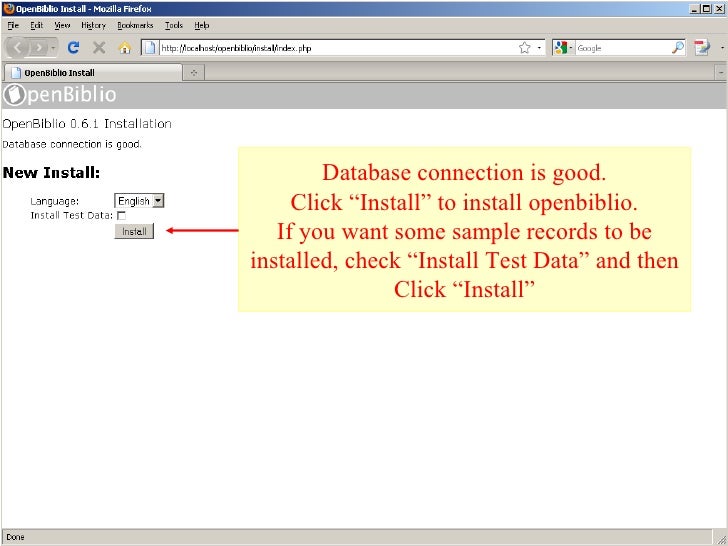Image resolution: width=728 pixels, height=546 pixels.
Task: Open the navigation history dropdown arrow
Action: tap(53, 47)
